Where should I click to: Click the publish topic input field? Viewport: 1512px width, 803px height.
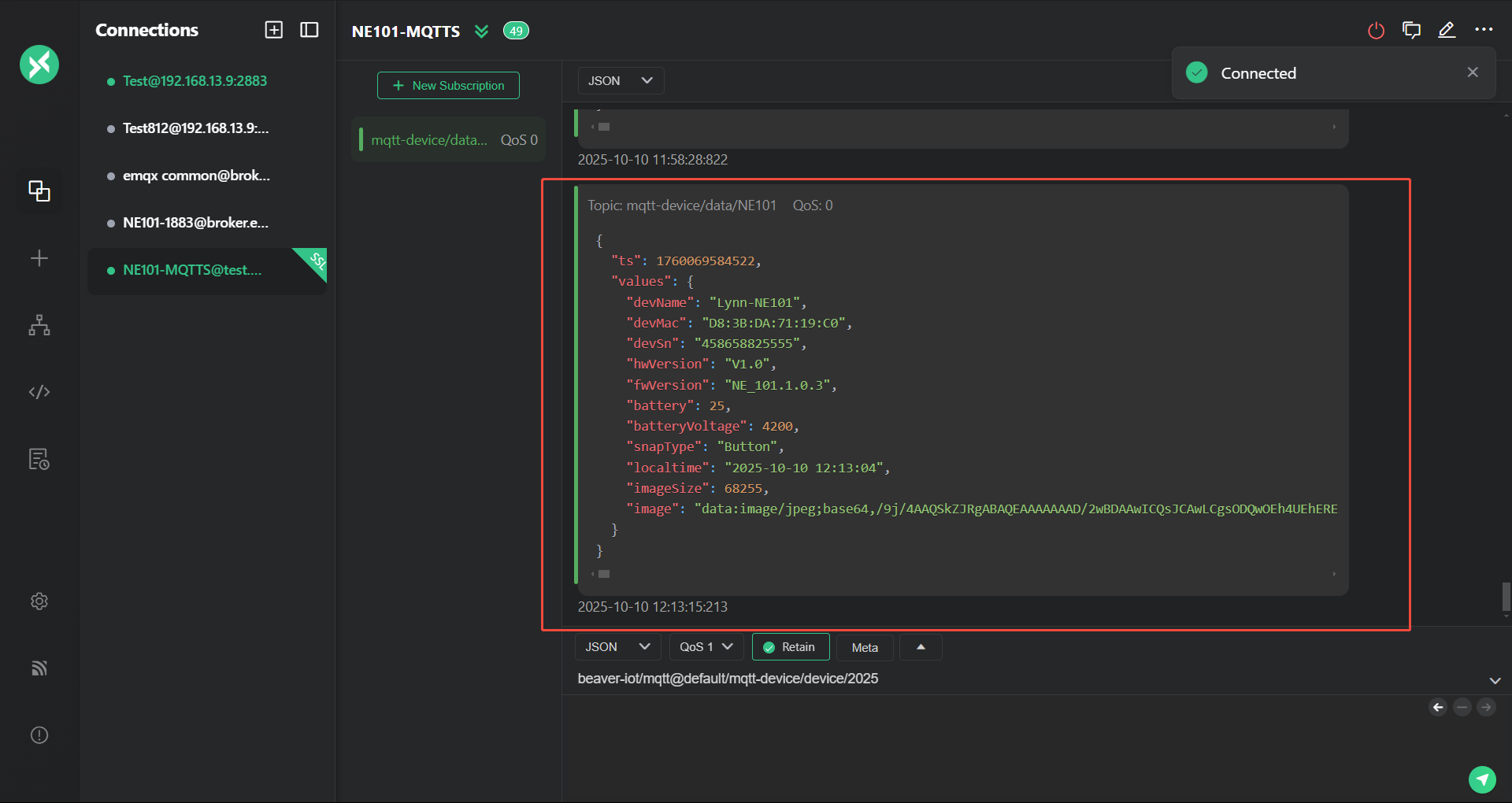coord(787,679)
